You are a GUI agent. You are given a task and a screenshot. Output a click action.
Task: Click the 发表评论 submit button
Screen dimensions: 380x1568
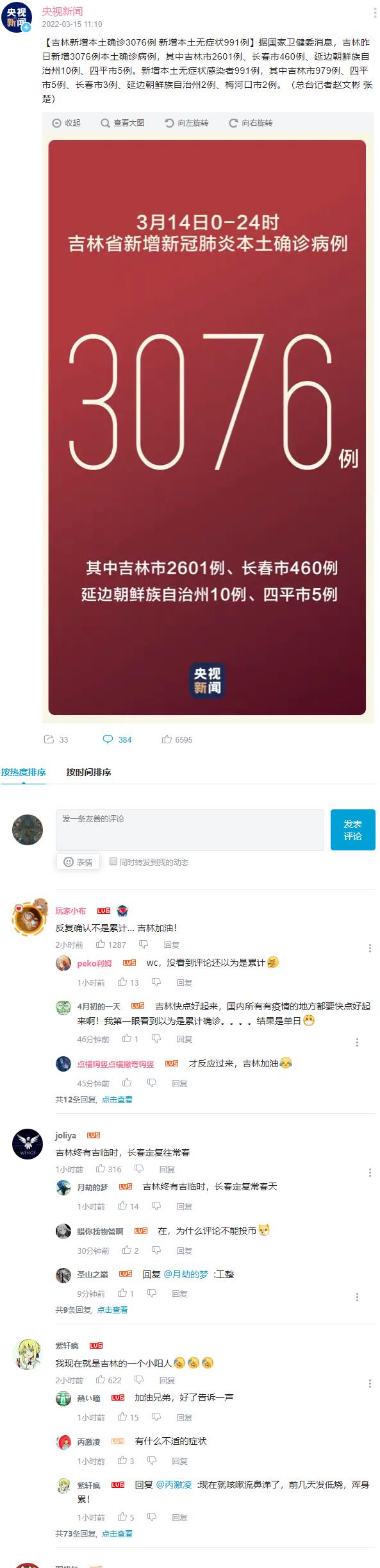[352, 829]
